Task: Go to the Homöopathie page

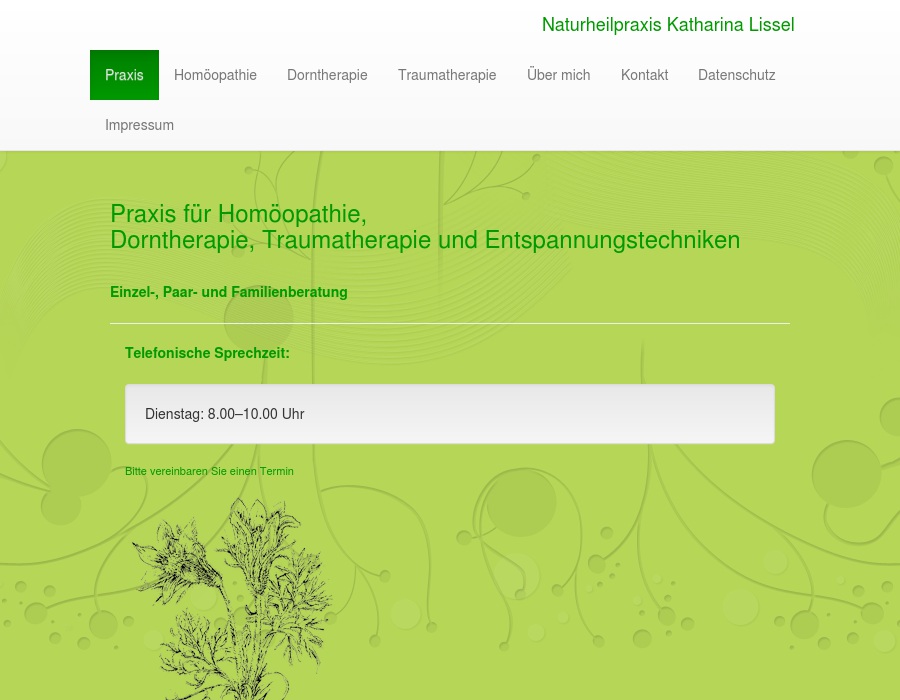Action: pos(215,75)
